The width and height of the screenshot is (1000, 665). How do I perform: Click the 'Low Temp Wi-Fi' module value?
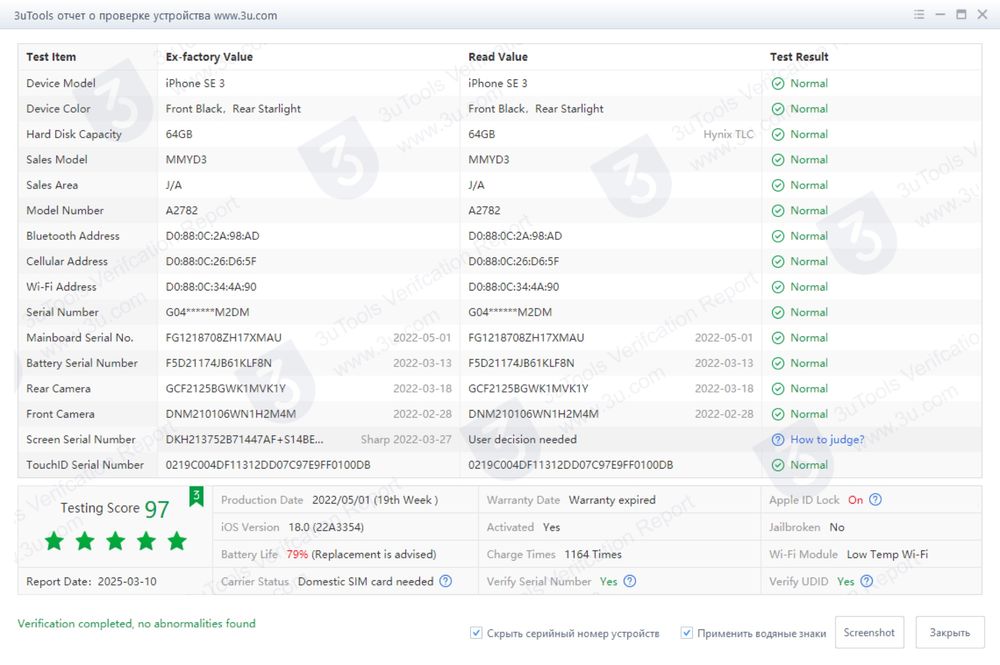coord(887,554)
